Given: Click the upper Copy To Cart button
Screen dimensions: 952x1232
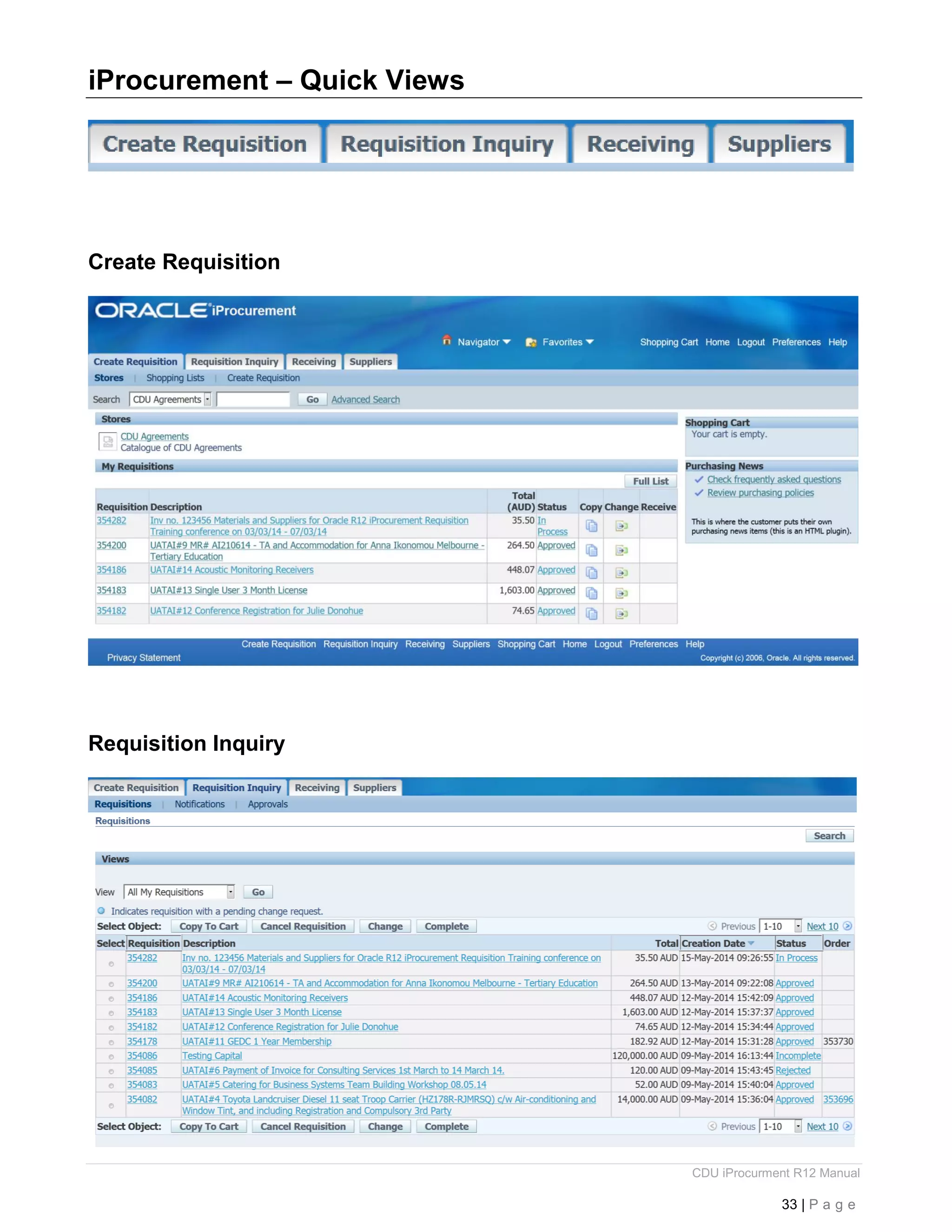Looking at the screenshot, I should [x=209, y=926].
